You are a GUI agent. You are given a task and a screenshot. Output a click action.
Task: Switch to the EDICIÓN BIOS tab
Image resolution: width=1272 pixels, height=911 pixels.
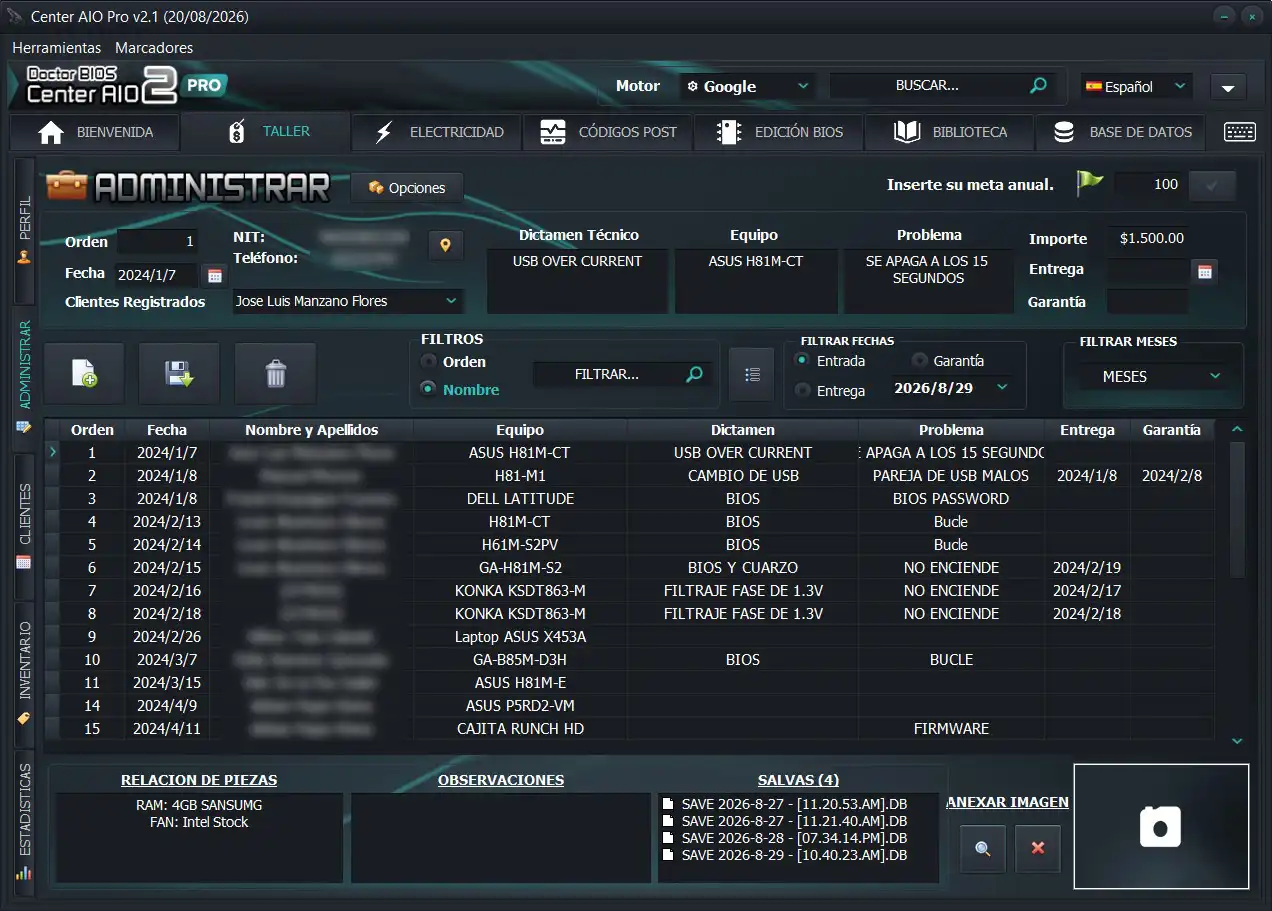point(779,132)
